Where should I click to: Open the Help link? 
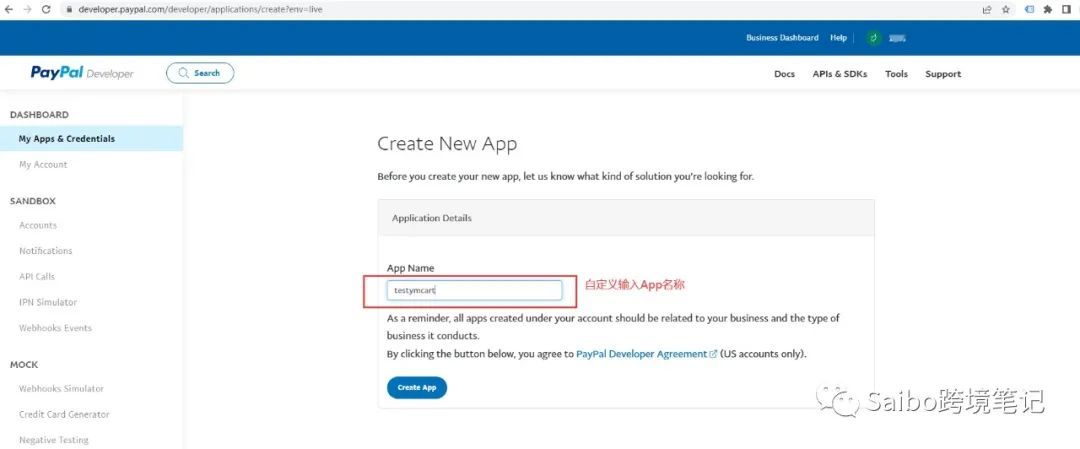point(838,38)
